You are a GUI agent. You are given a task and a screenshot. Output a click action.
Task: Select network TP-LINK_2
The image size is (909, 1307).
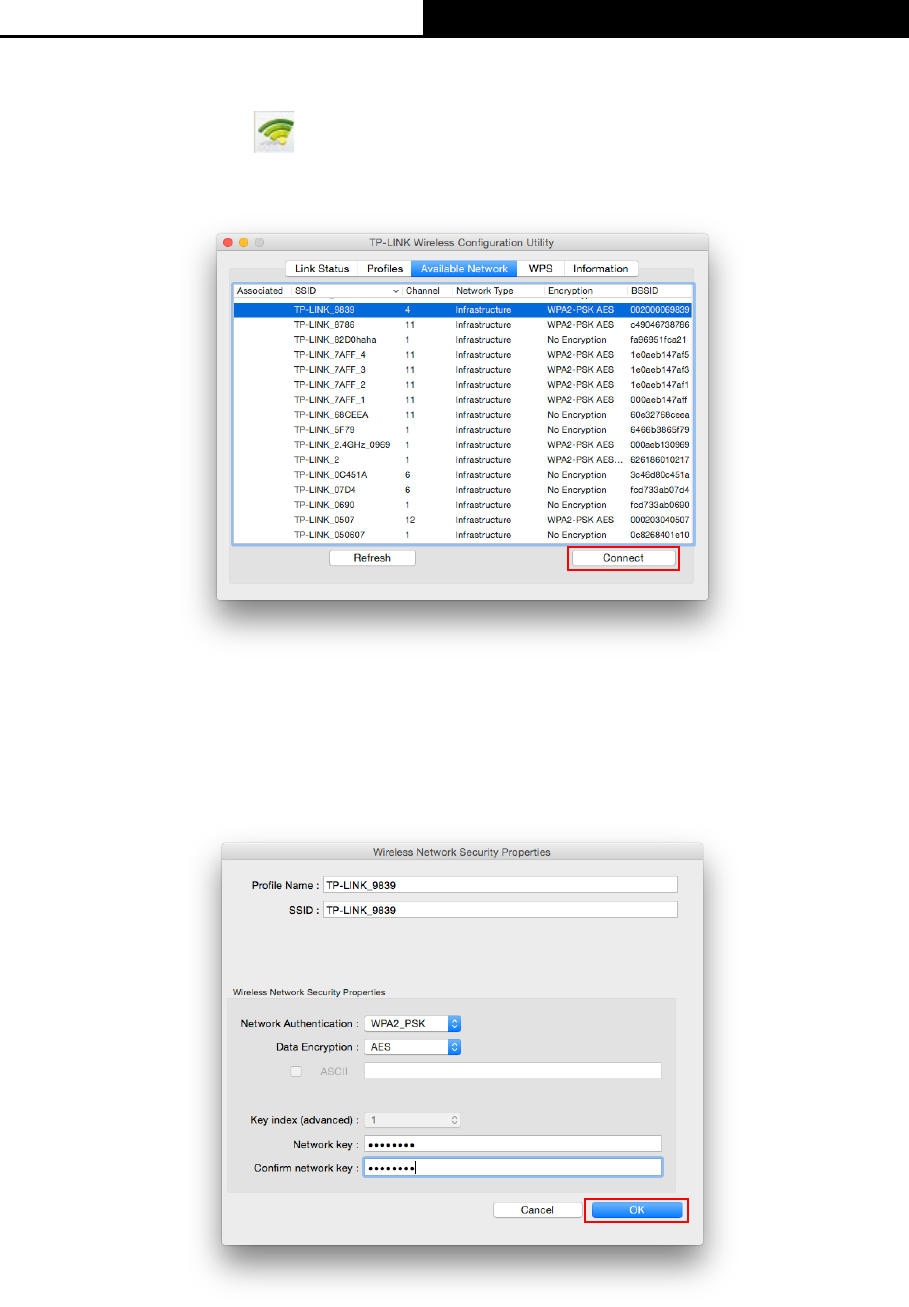pyautogui.click(x=463, y=460)
